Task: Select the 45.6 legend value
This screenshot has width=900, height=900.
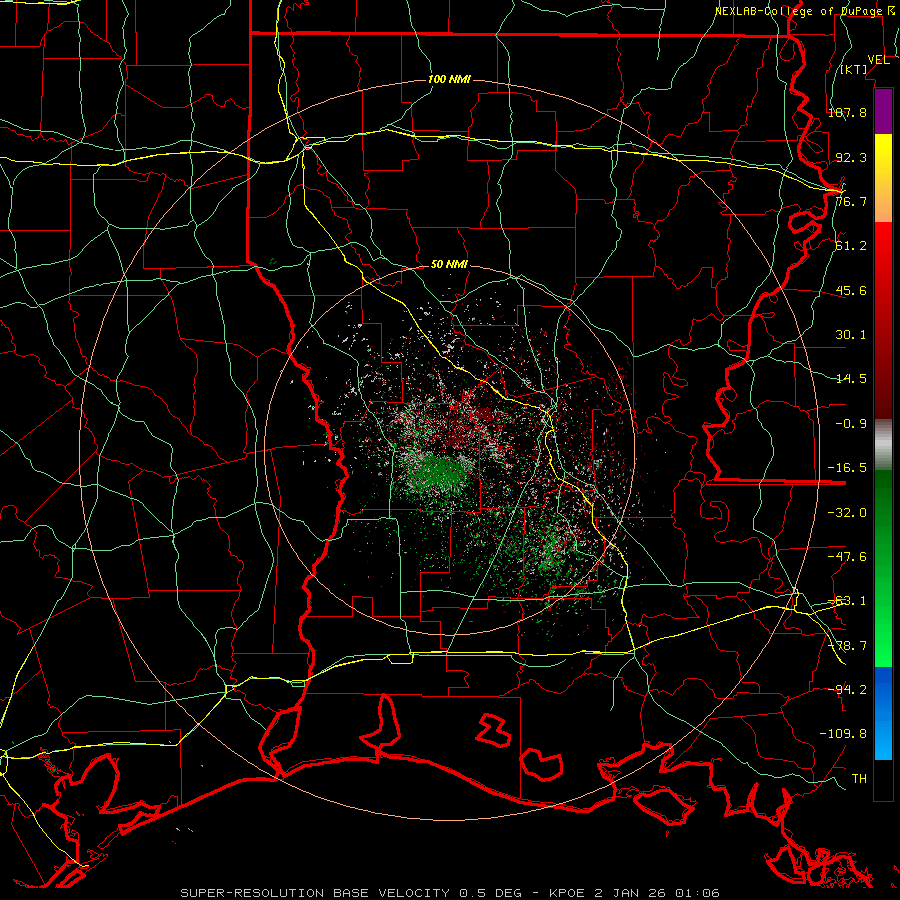Action: [851, 290]
